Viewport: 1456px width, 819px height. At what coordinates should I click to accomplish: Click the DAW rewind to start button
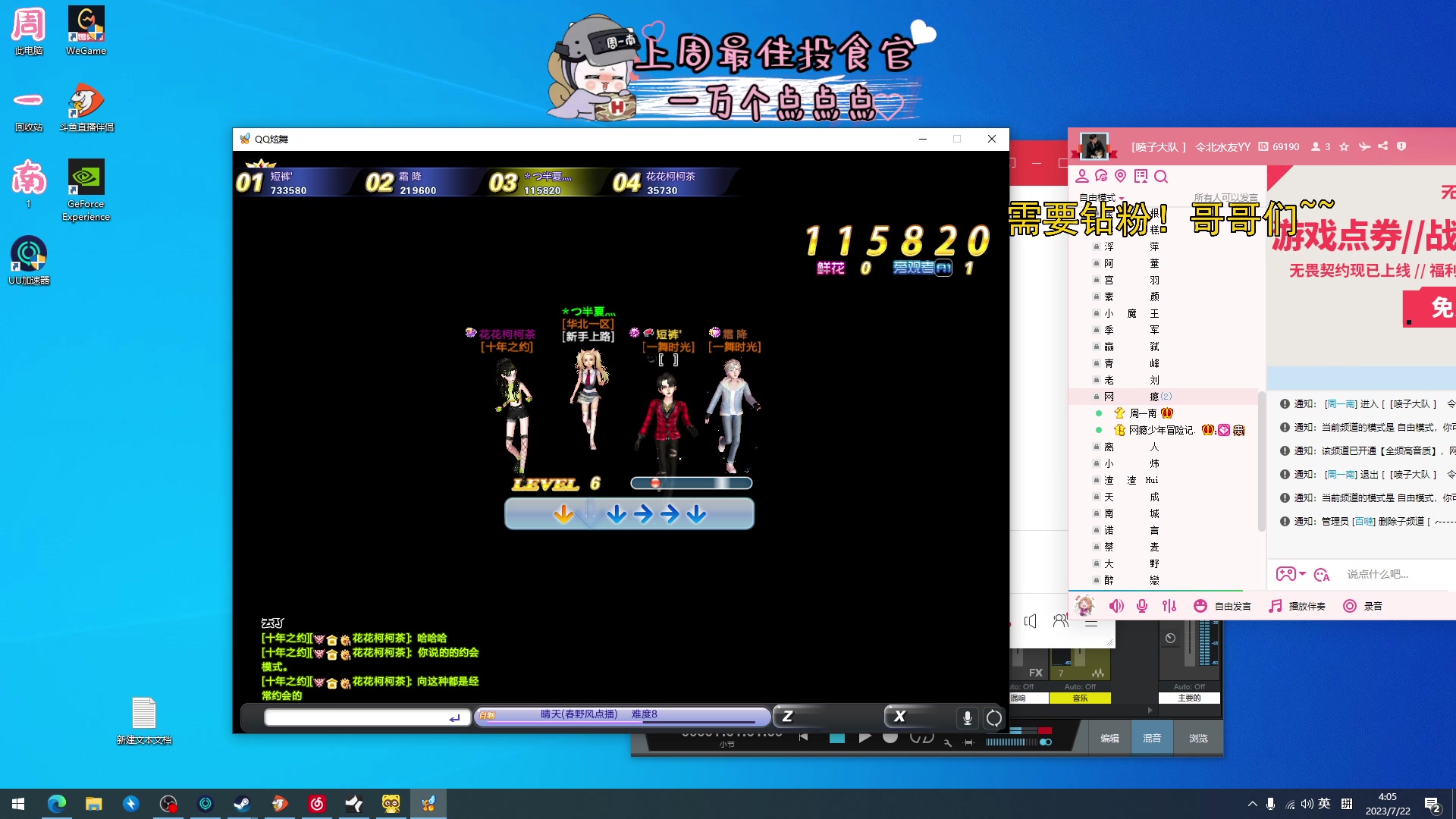point(803,737)
